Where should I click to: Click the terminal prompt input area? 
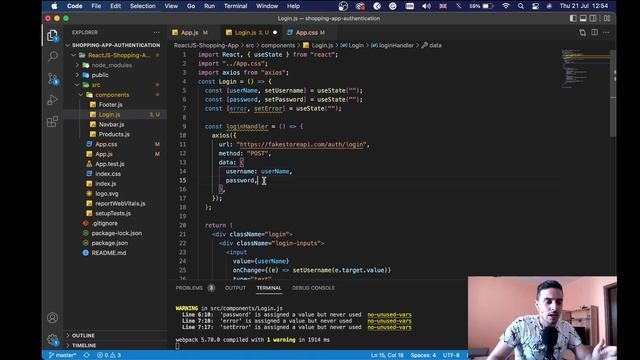pyautogui.click(x=177, y=346)
